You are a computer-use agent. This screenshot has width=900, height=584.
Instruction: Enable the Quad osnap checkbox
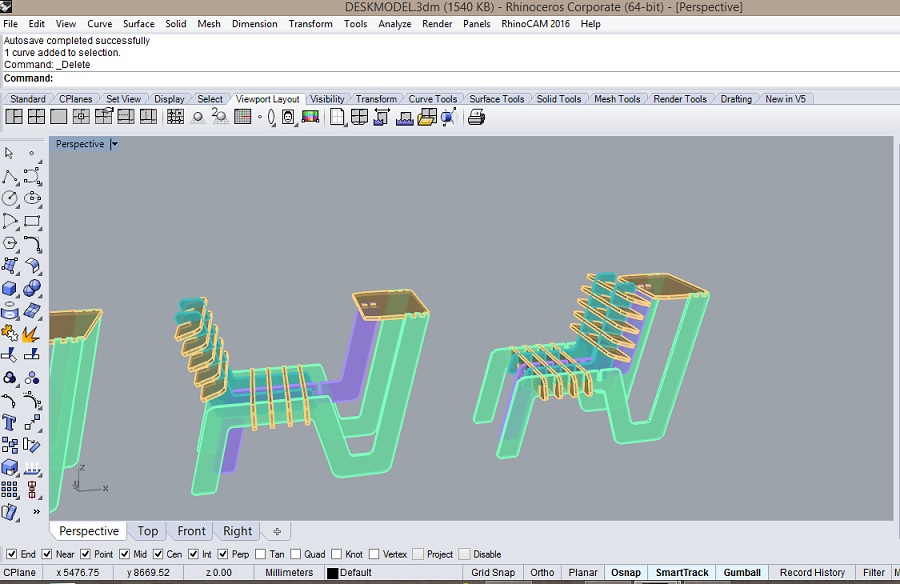coord(296,554)
